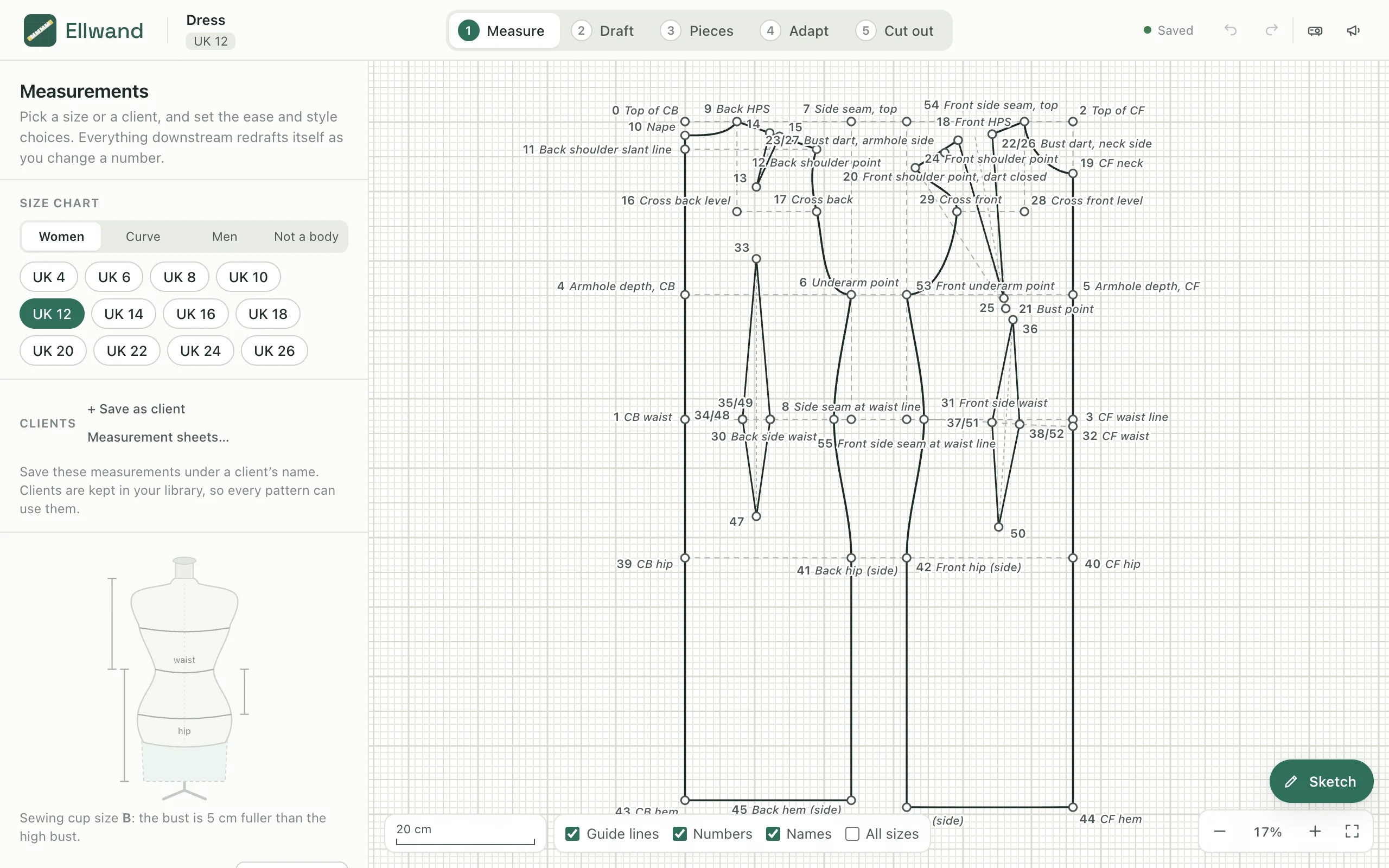Pick size UK 4
This screenshot has height=868, width=1389.
49,277
